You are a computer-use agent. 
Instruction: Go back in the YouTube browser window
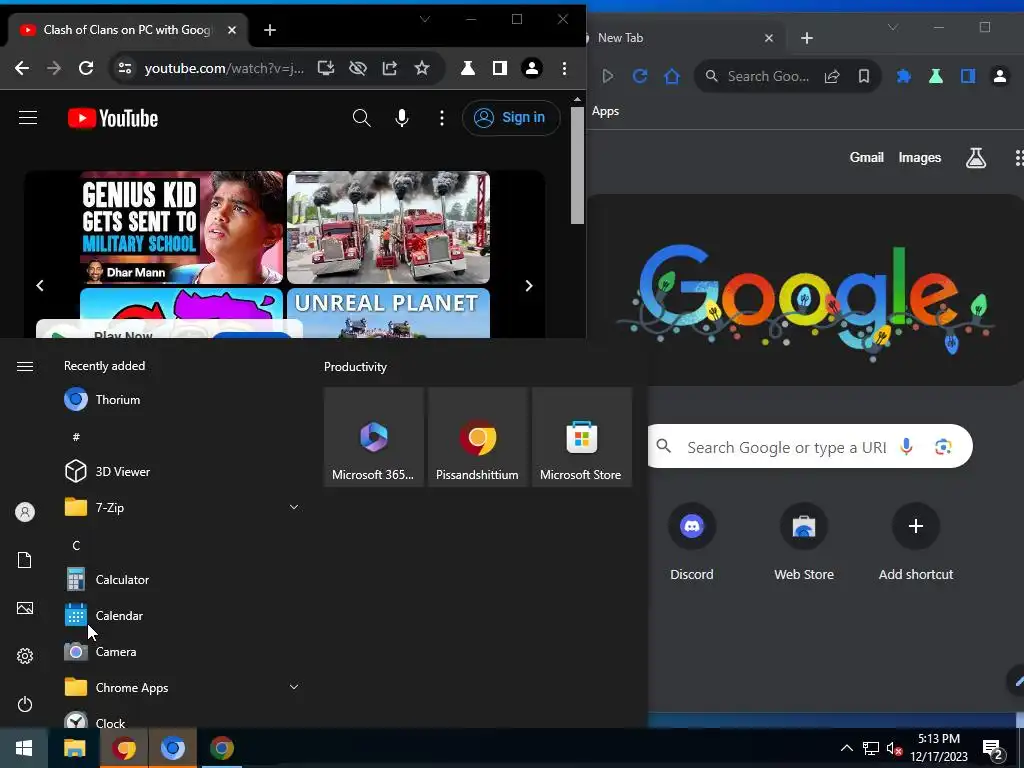tap(22, 68)
